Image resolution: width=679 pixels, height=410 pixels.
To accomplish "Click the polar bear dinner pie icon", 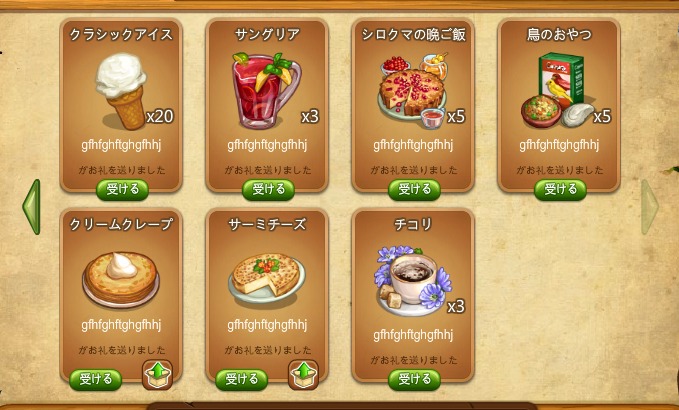I will (x=414, y=91).
